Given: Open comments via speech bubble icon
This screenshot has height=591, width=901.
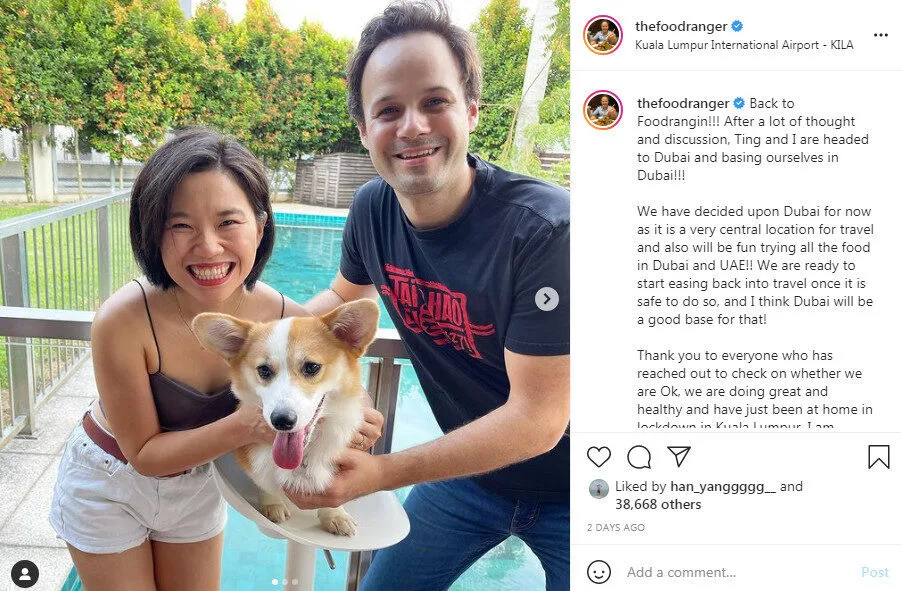Looking at the screenshot, I should click(x=639, y=457).
